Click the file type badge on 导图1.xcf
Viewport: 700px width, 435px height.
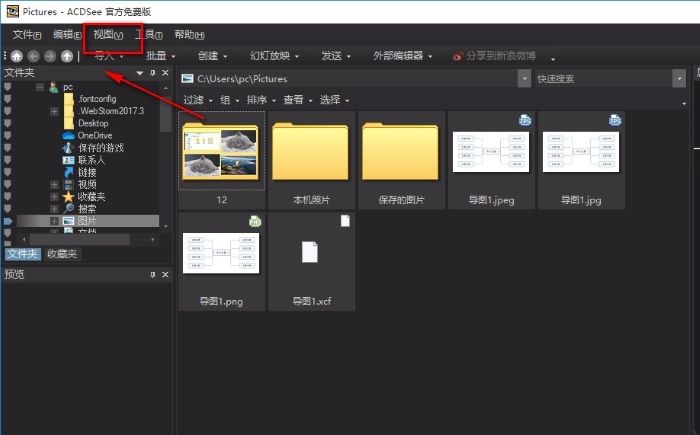(x=345, y=221)
